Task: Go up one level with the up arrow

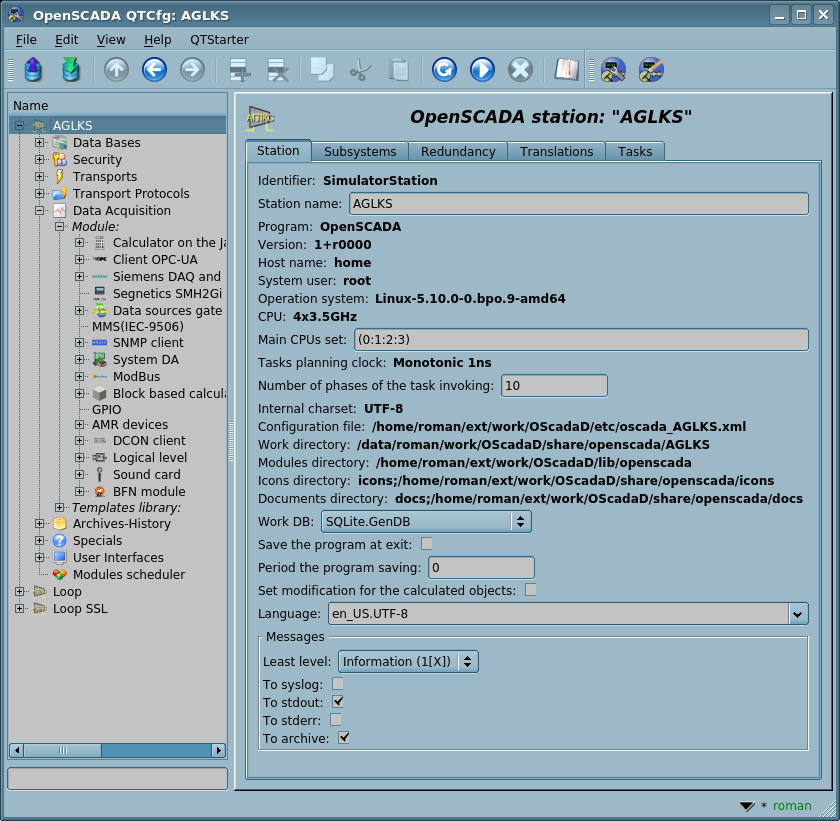Action: 116,70
